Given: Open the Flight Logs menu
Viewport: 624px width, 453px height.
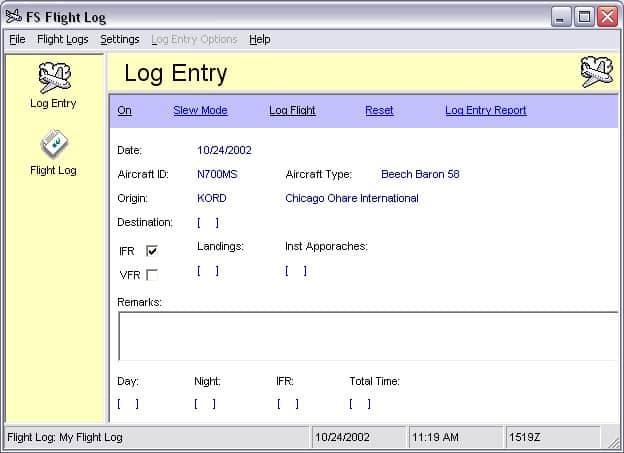Looking at the screenshot, I should point(62,40).
